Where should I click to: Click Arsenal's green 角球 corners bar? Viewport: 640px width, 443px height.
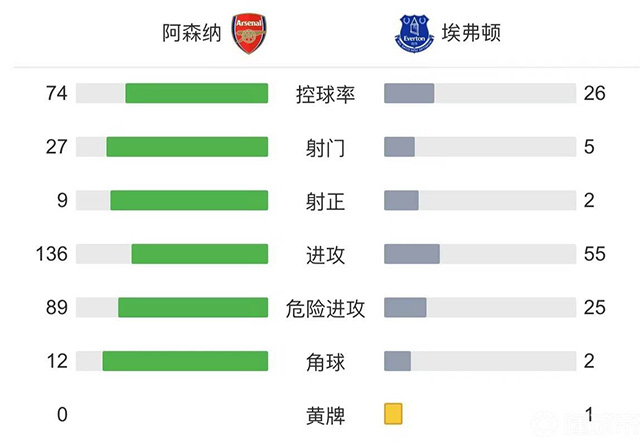tap(185, 361)
